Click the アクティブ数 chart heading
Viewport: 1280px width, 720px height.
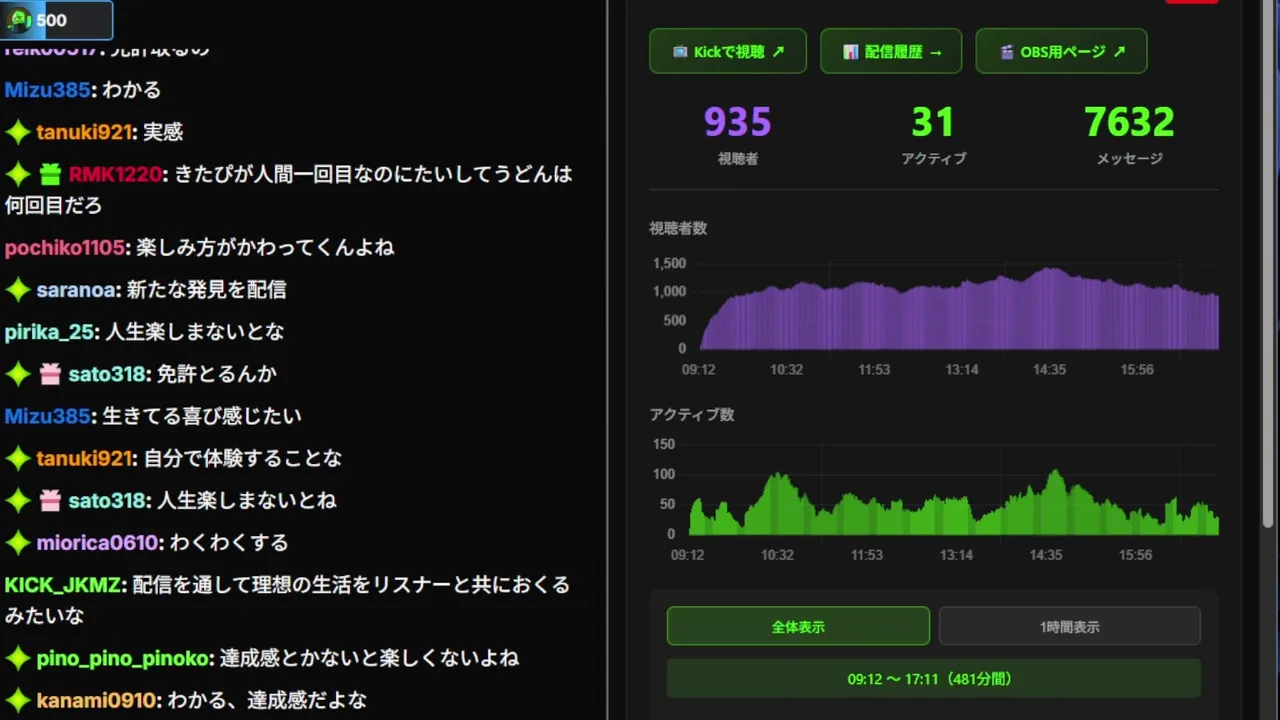692,414
